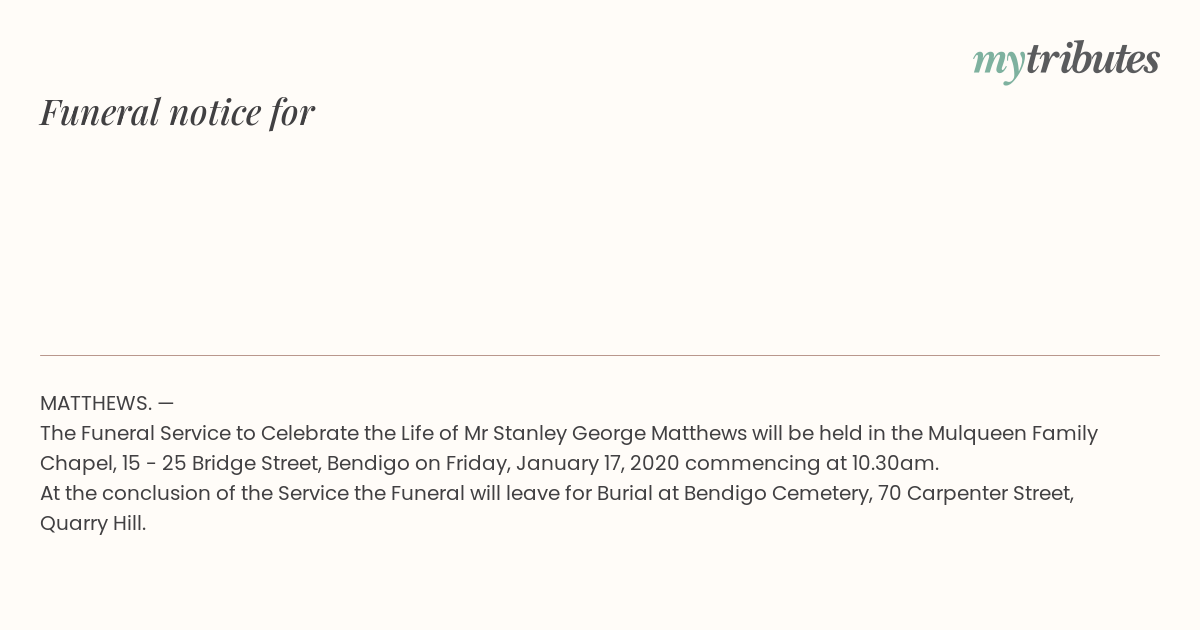Click the suburb "Quarry Hill."

click(x=93, y=524)
